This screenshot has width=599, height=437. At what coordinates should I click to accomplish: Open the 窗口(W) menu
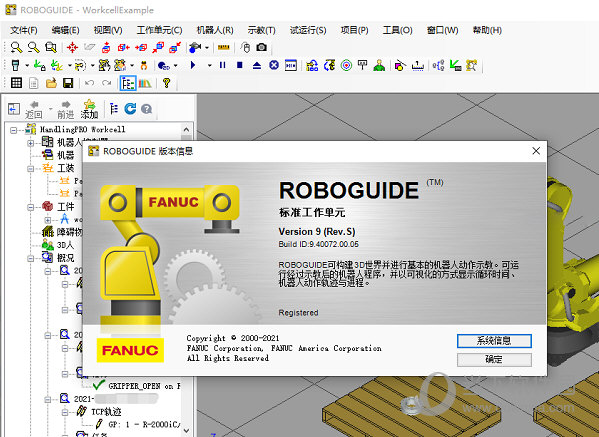click(x=443, y=30)
